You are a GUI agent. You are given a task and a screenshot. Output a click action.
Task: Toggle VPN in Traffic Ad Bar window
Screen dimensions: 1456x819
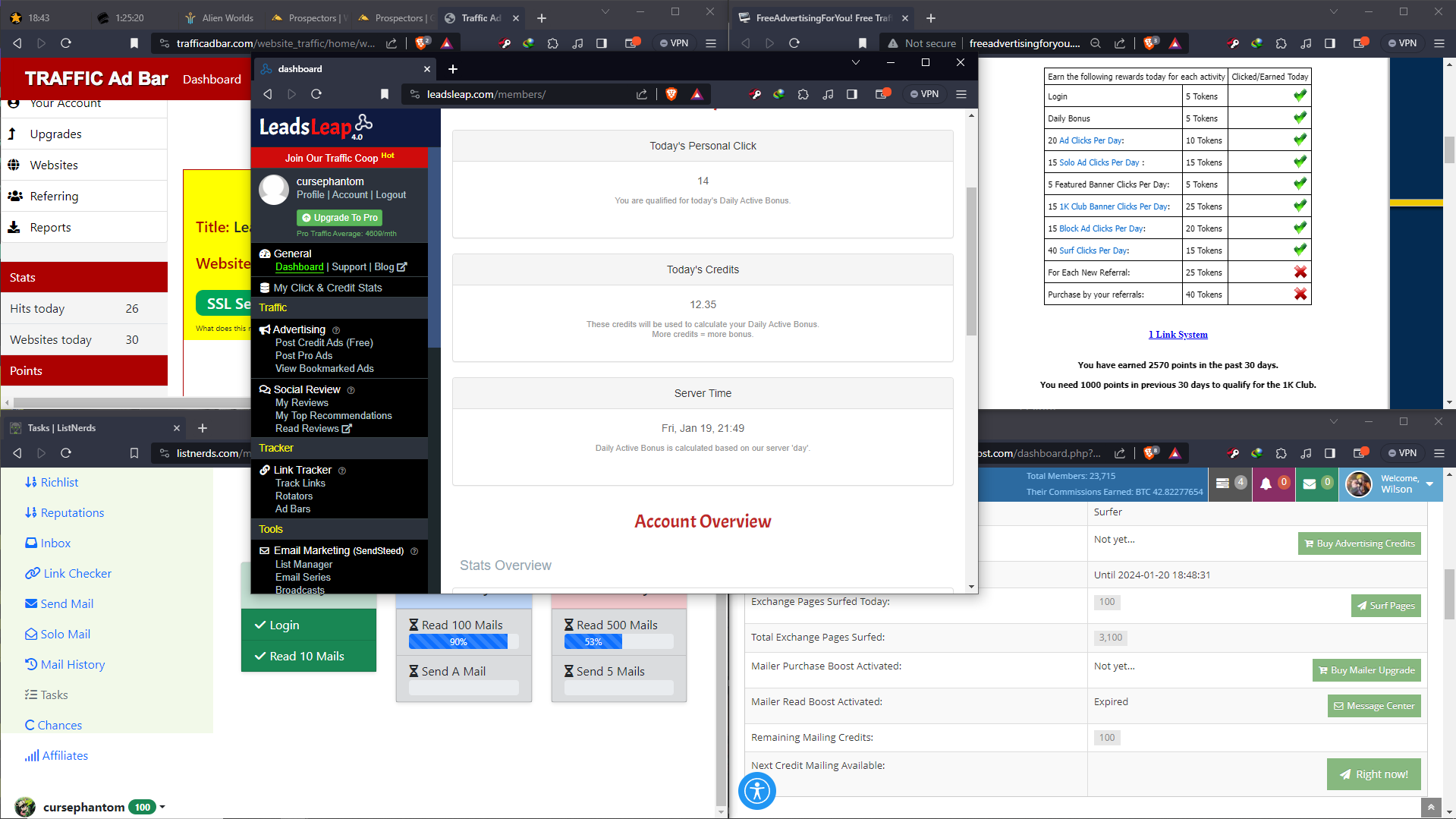click(675, 43)
